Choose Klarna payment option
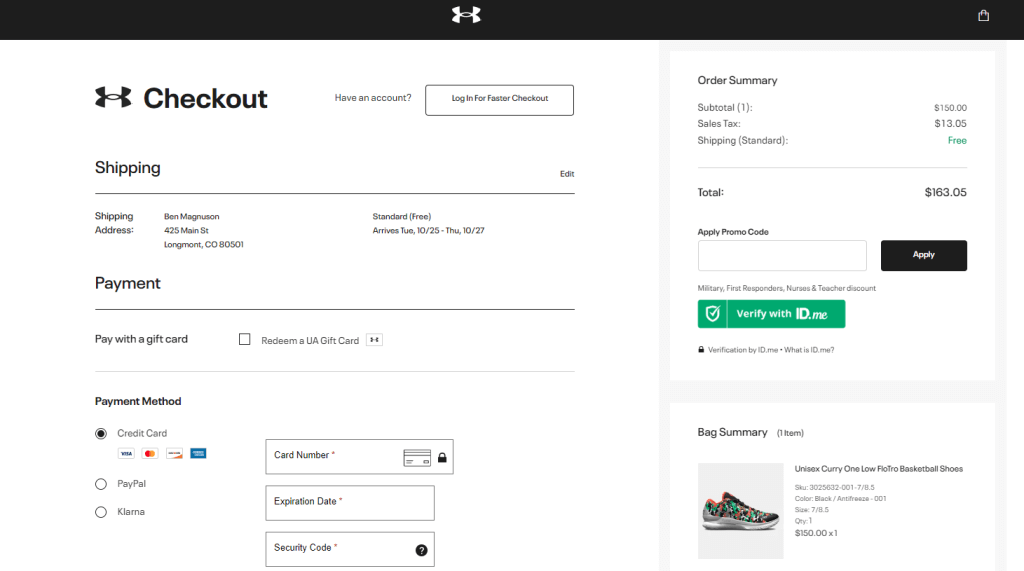Screen dimensions: 1024x571 click(101, 512)
